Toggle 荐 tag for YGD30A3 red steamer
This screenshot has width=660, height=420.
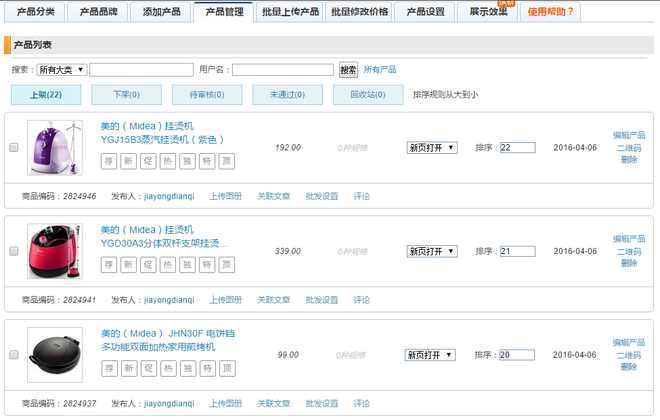(x=109, y=265)
